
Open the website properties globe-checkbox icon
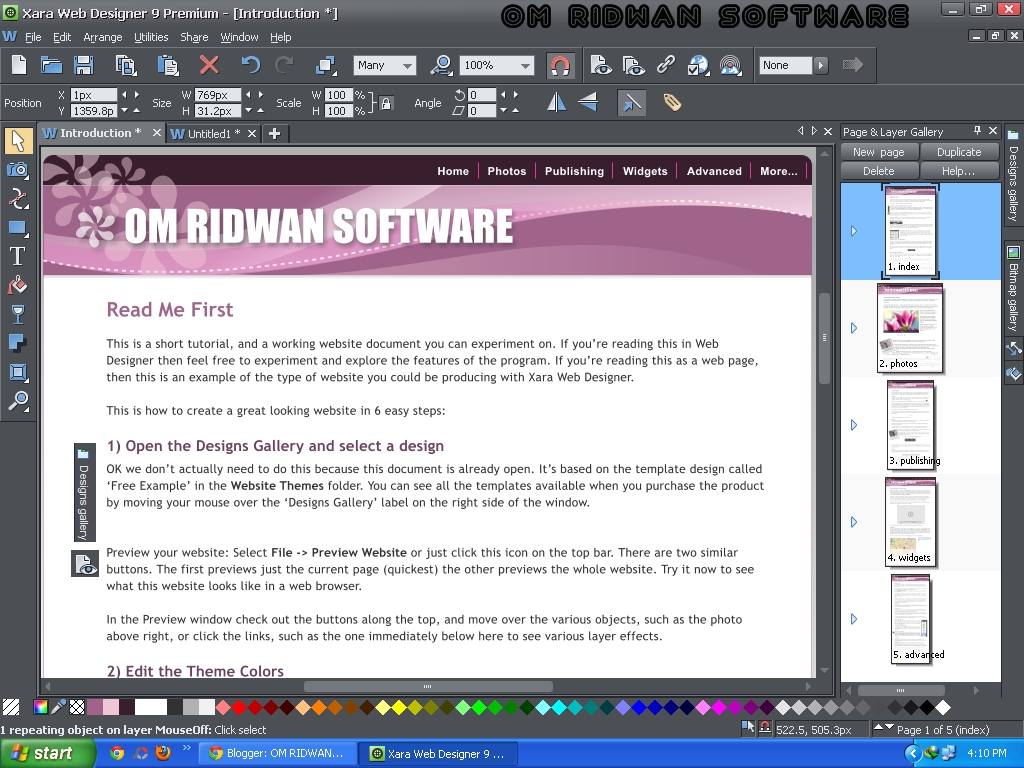[698, 65]
